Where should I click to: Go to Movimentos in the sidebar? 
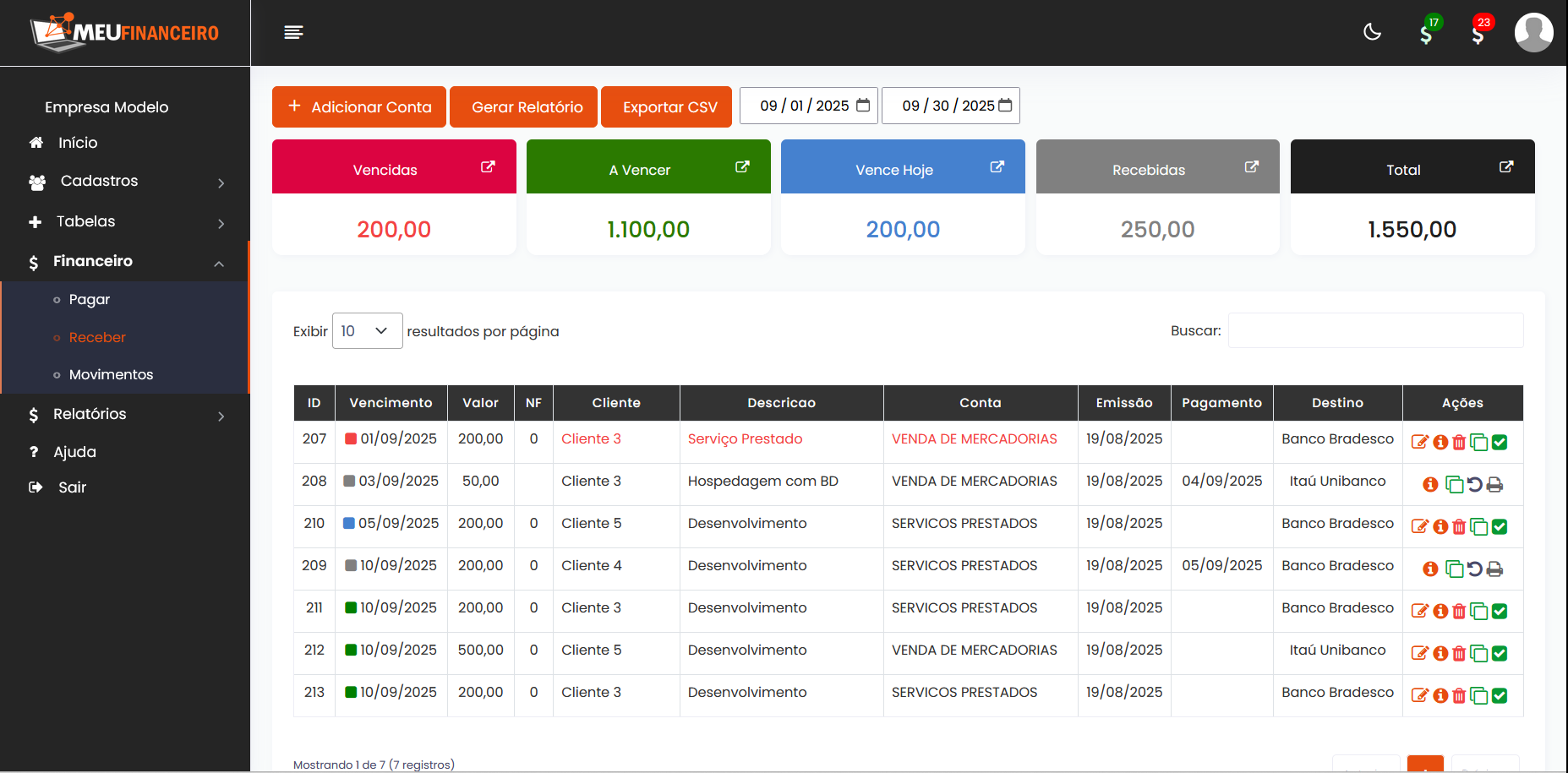pos(111,374)
